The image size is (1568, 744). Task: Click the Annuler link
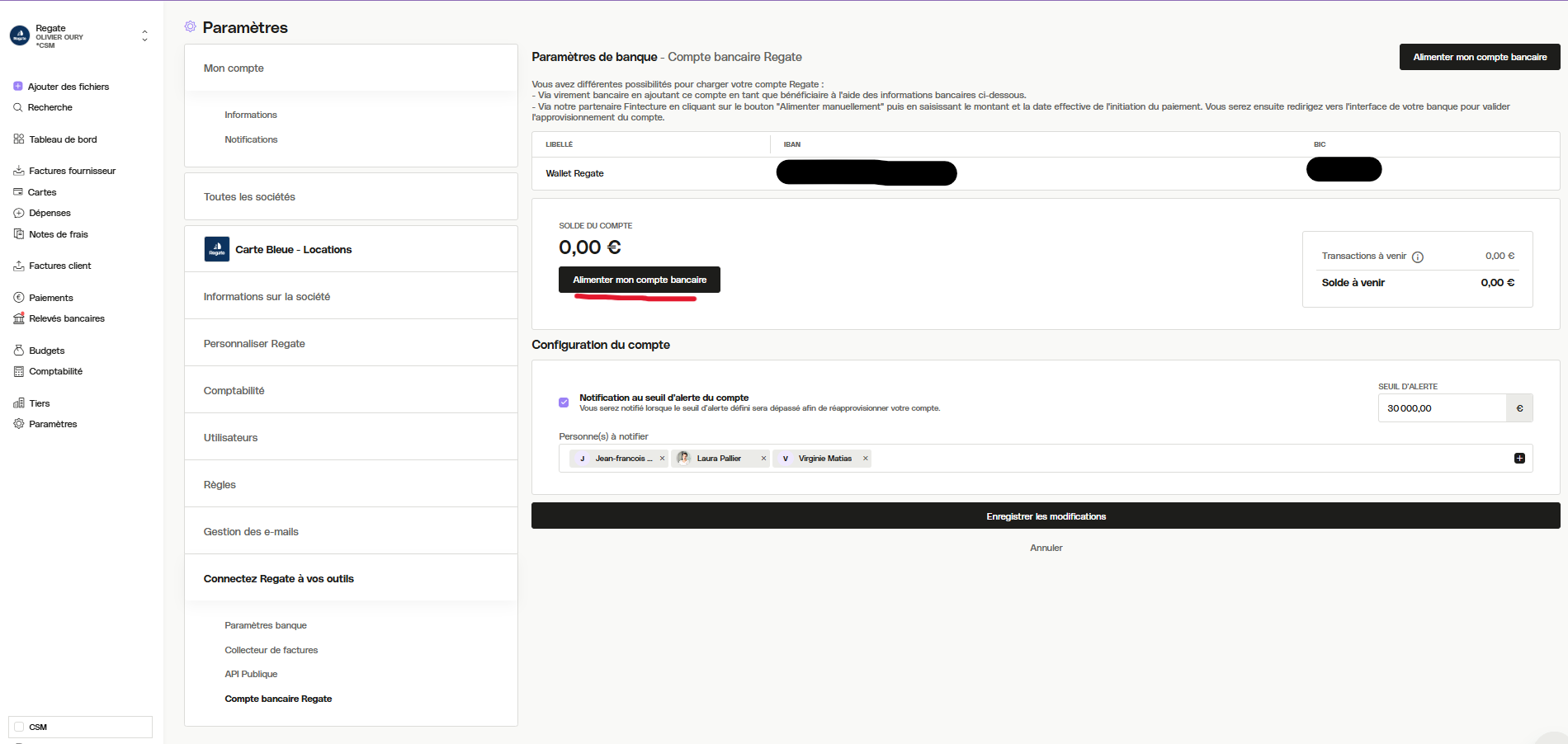1046,548
